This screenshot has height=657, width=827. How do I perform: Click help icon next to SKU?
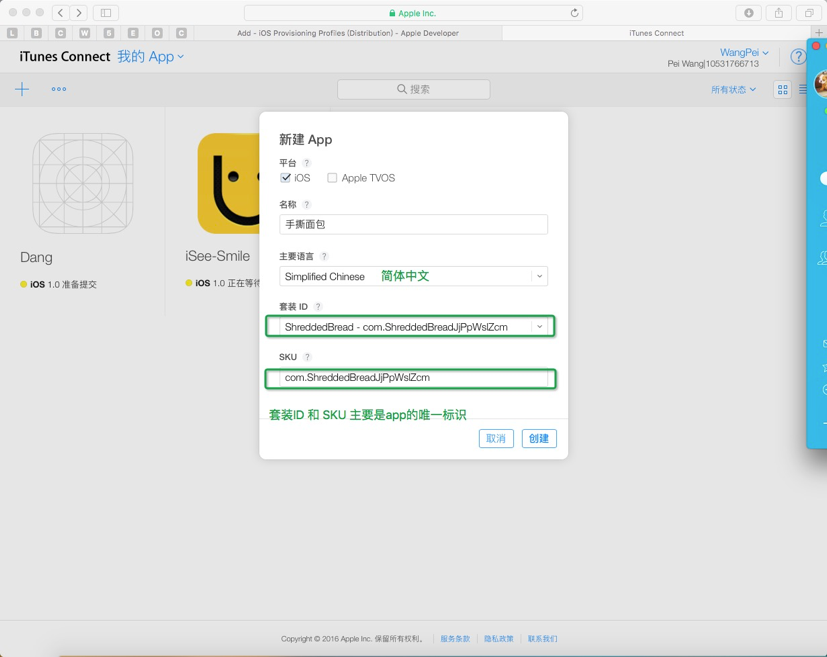(x=307, y=357)
